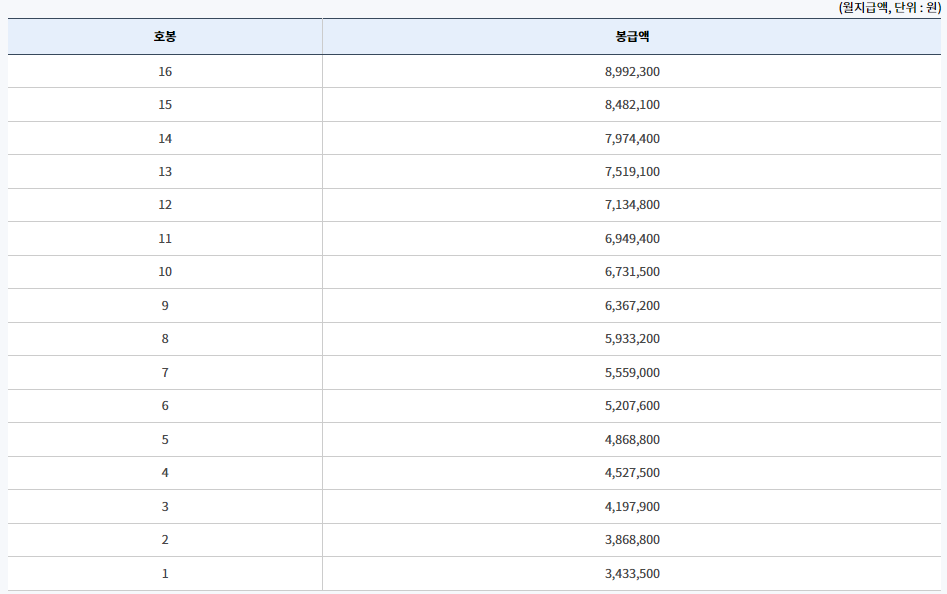Click the 호봉 10 cell
This screenshot has height=594, width=947.
tap(165, 272)
